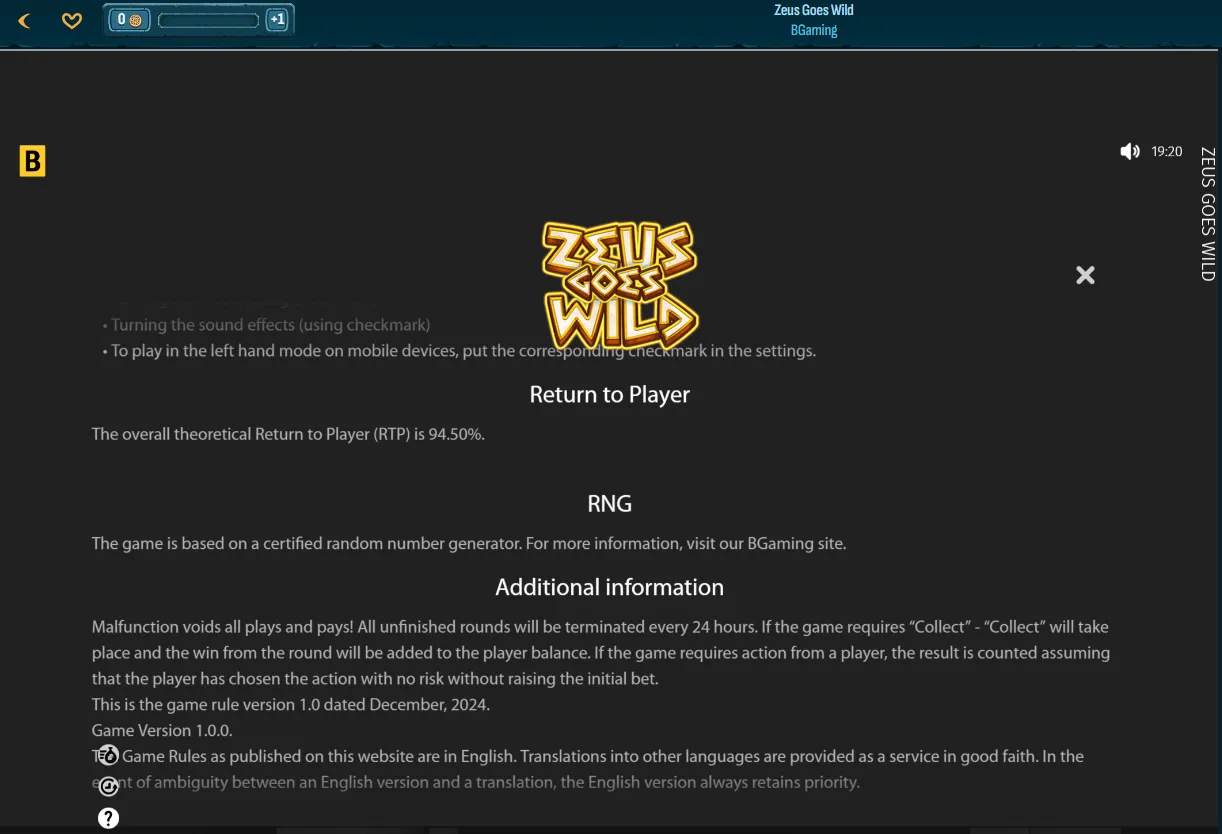1222x834 pixels.
Task: Open the coin counter showing 0
Action: [129, 20]
